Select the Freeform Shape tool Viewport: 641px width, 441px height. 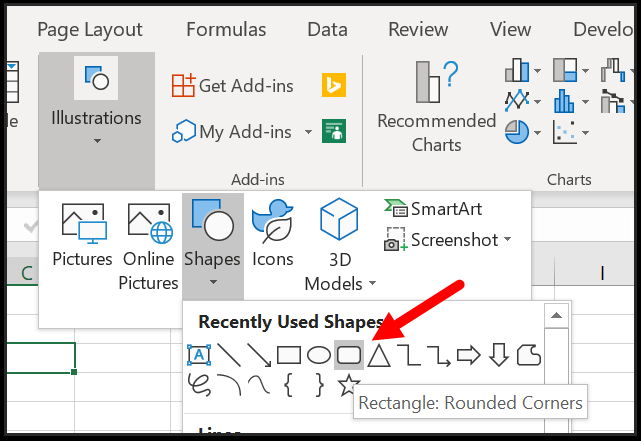(x=529, y=355)
